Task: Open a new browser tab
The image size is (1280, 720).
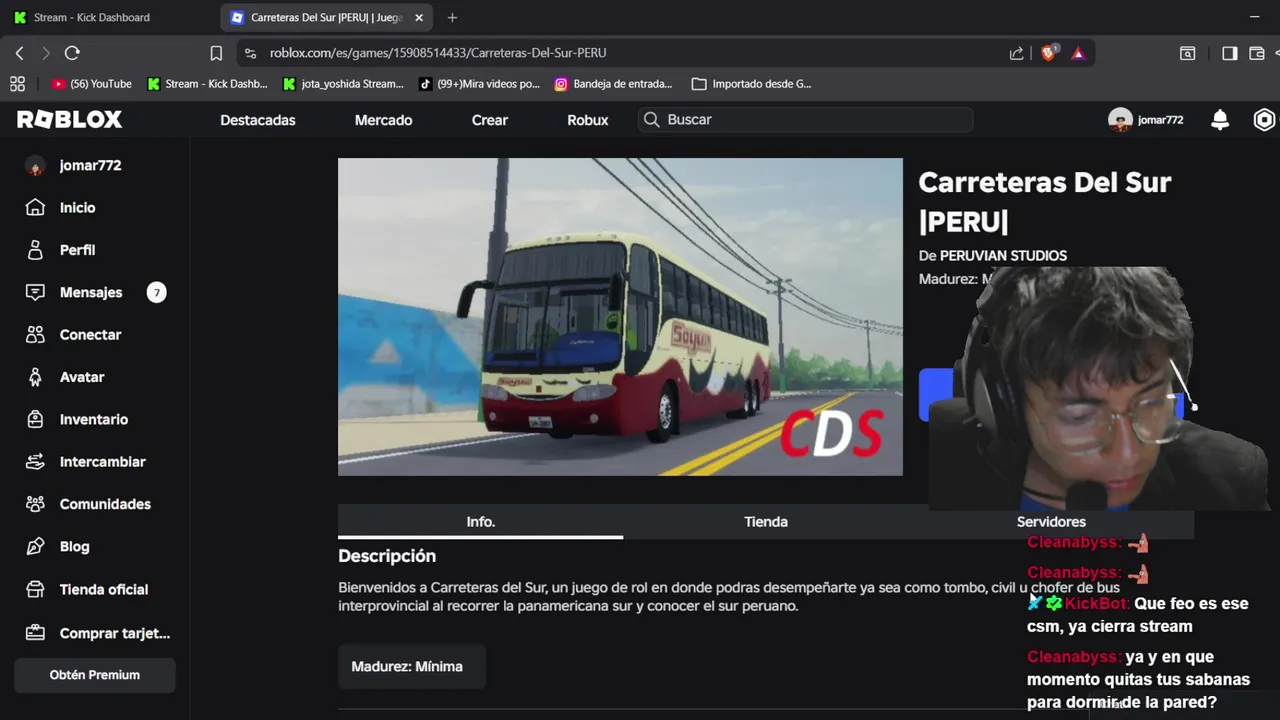Action: pos(452,17)
